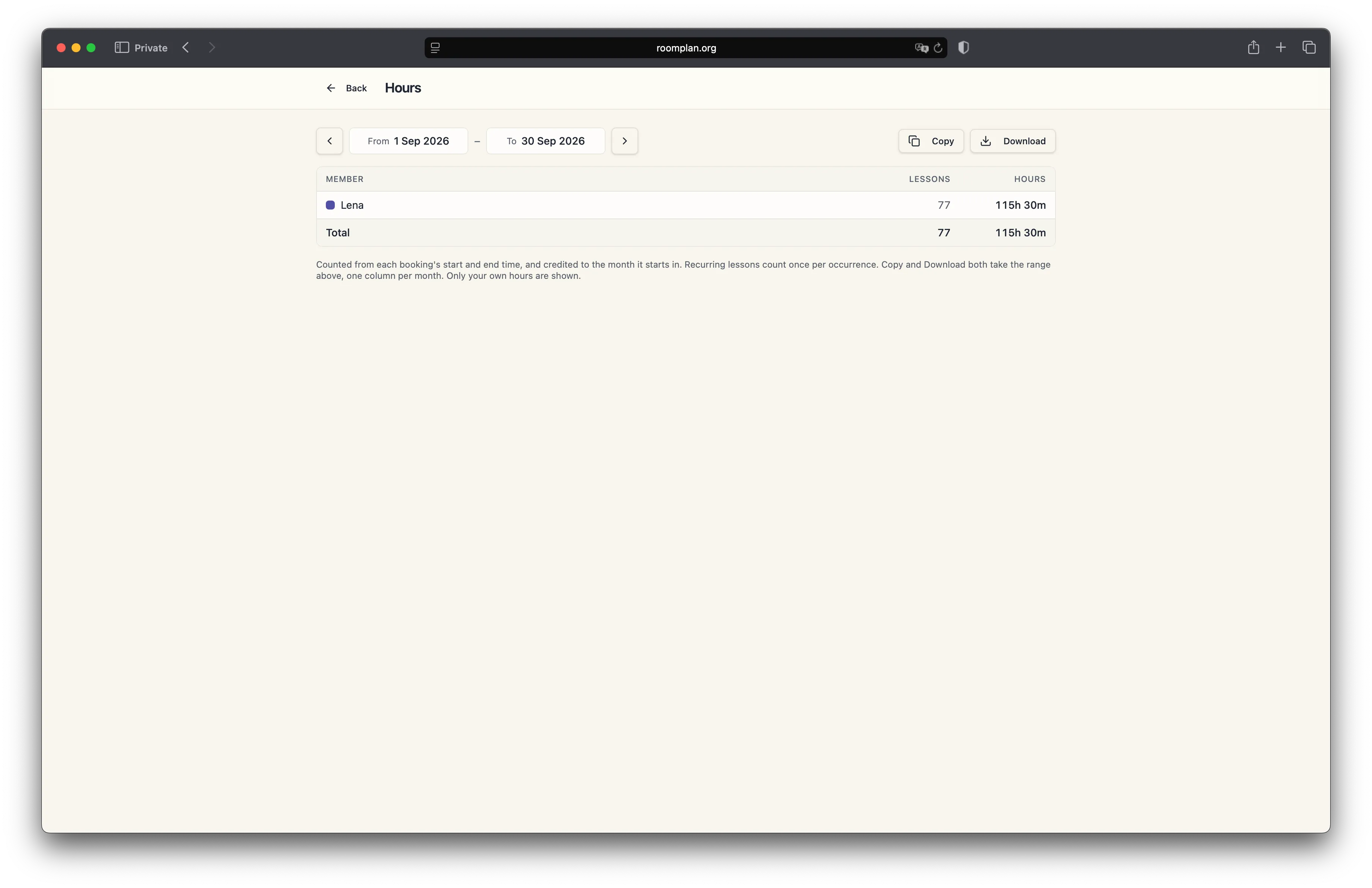1372x888 pixels.
Task: Copy the hours table
Action: [931, 141]
